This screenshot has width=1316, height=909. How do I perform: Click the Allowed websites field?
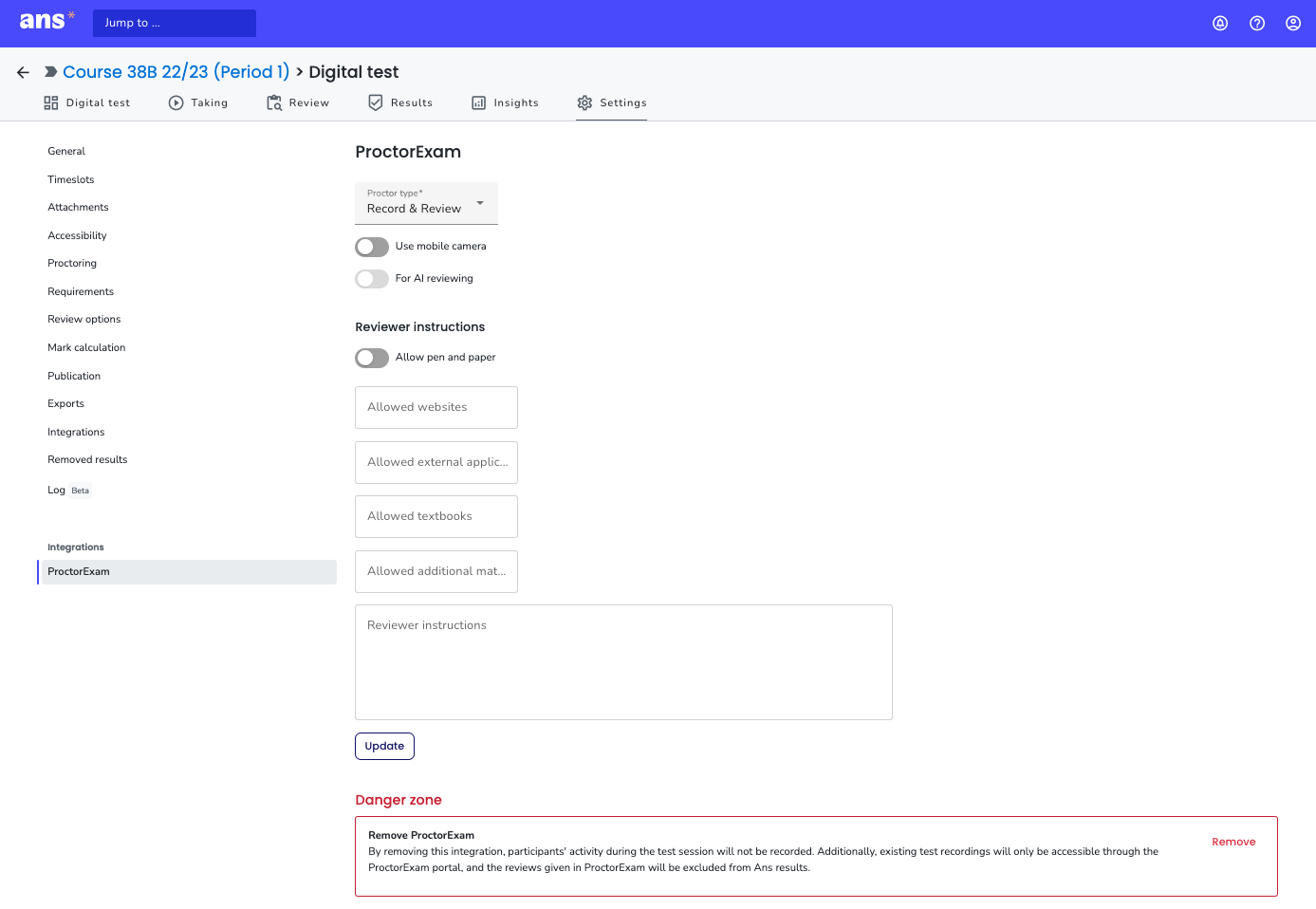436,407
